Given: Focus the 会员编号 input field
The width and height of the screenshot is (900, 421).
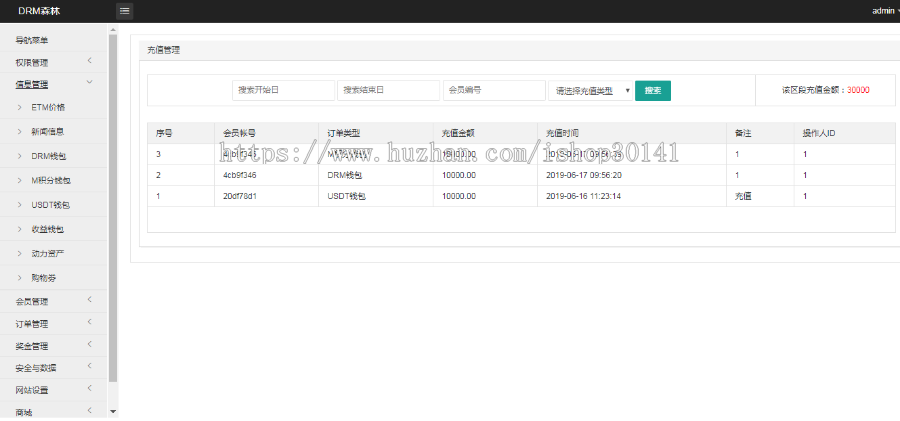Looking at the screenshot, I should (494, 90).
